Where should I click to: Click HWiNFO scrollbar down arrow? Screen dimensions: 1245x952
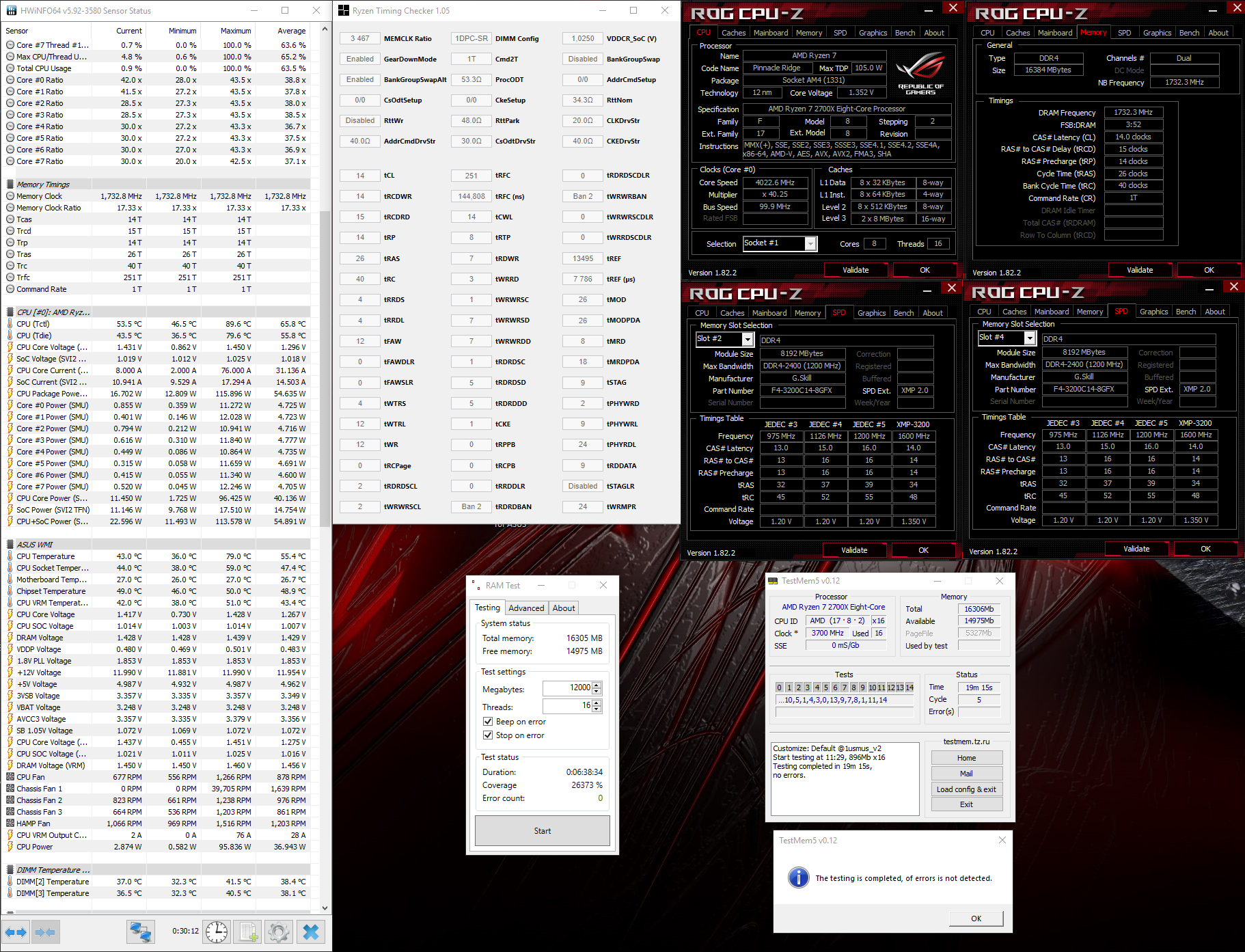325,908
